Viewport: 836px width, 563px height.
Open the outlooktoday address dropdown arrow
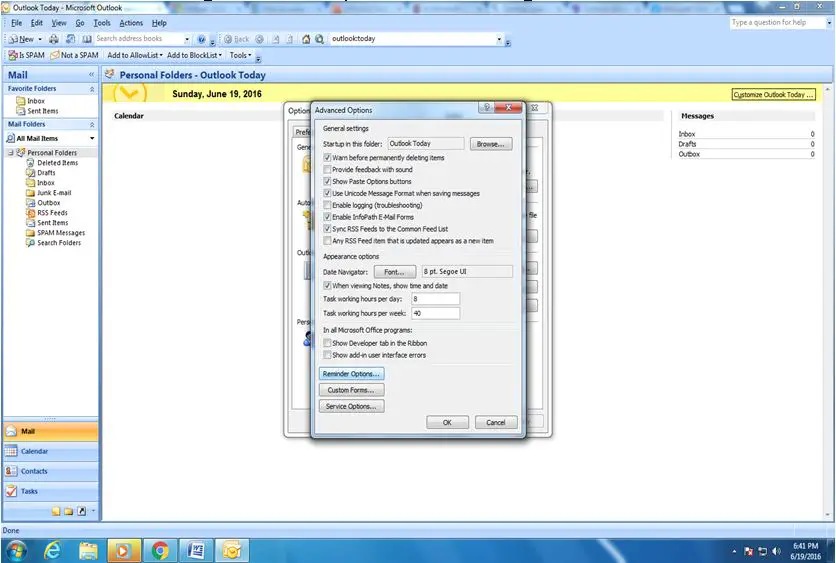(499, 39)
